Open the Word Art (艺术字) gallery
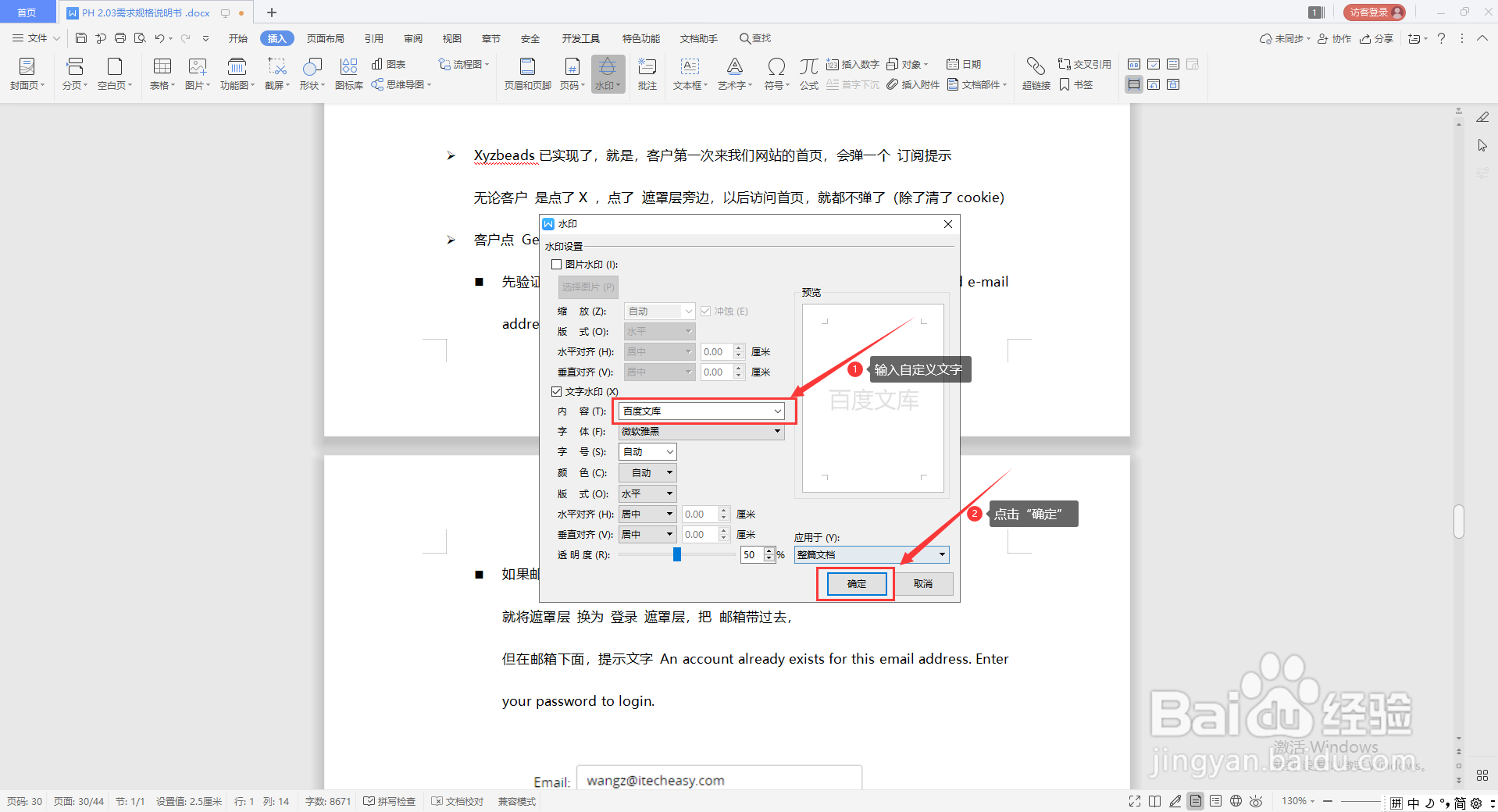 pos(734,74)
